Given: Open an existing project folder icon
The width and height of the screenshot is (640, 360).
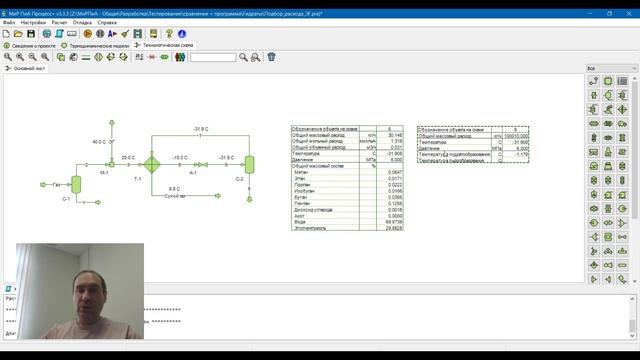Looking at the screenshot, I should 18,34.
